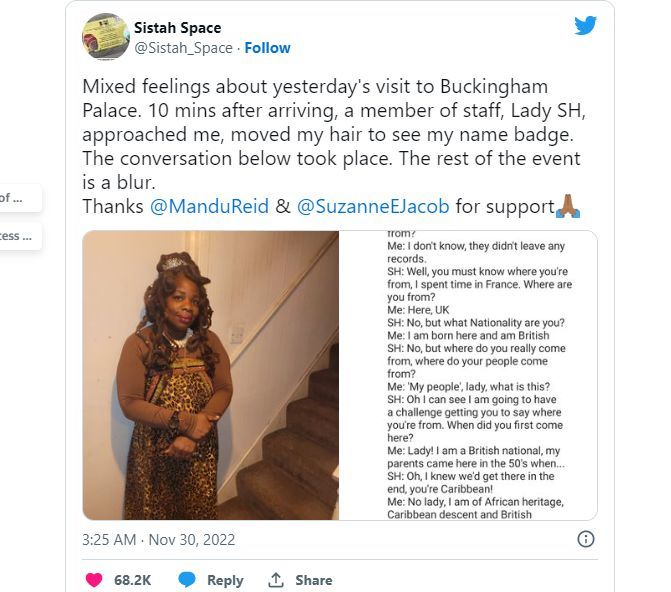Click the Share text label
The image size is (671, 592).
click(314, 580)
